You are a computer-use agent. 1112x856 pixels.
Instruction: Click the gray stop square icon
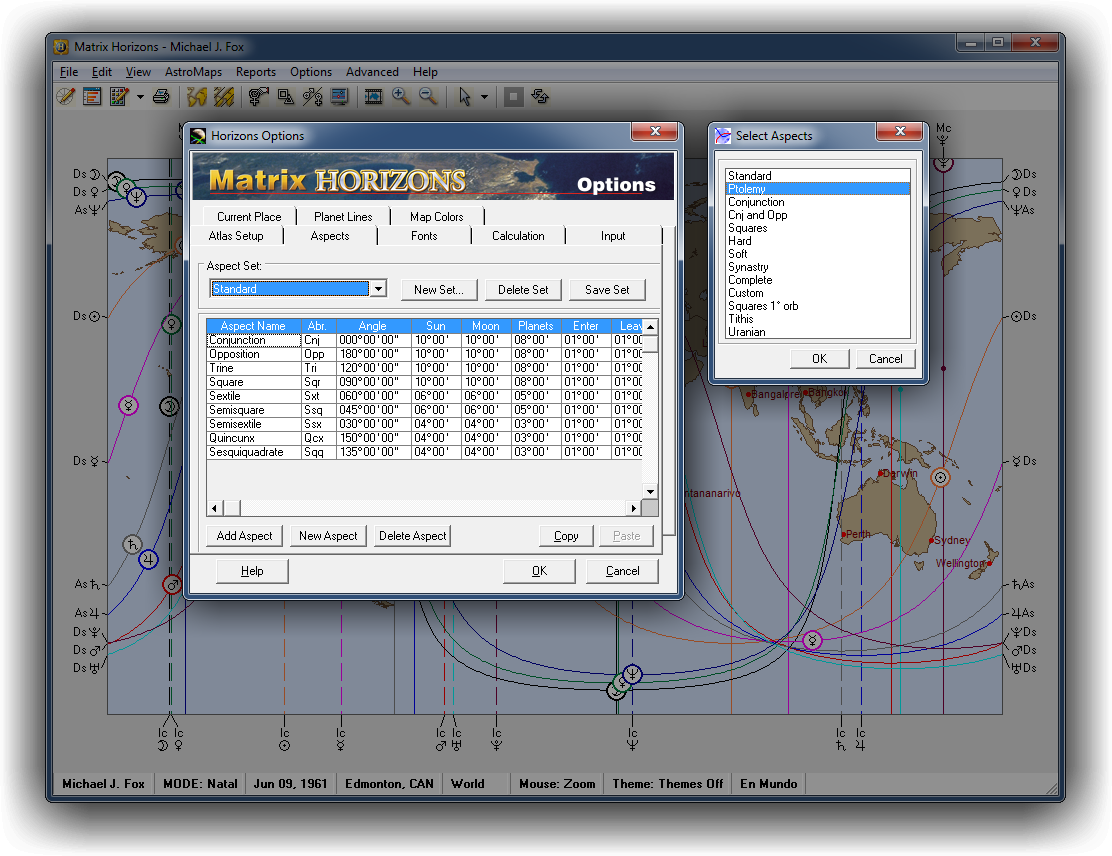(513, 96)
